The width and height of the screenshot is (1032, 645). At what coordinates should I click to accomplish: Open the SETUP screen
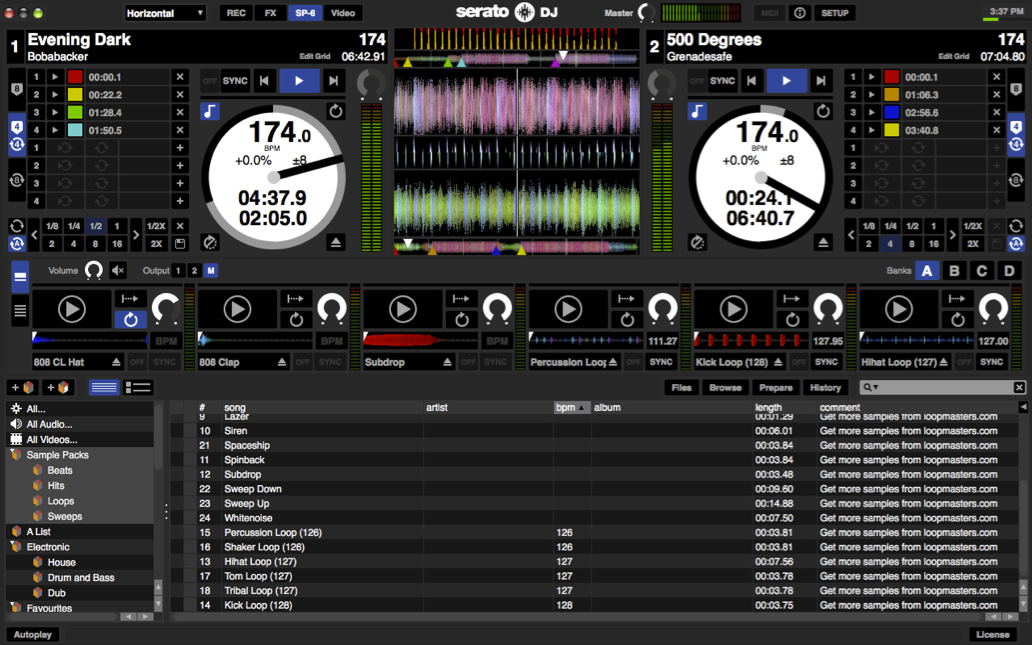pyautogui.click(x=835, y=13)
